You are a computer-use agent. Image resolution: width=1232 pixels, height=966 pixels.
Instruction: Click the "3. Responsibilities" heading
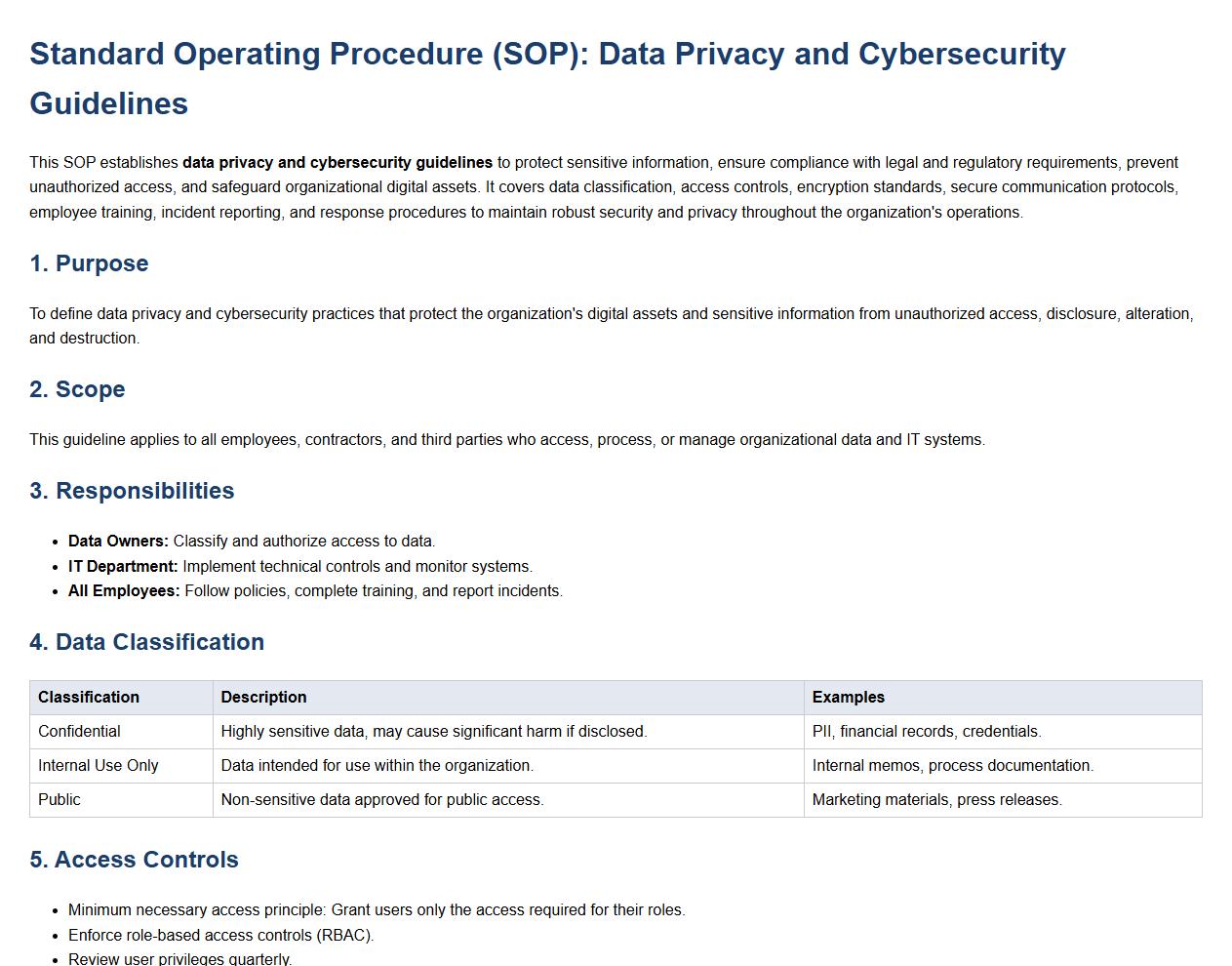pos(132,491)
